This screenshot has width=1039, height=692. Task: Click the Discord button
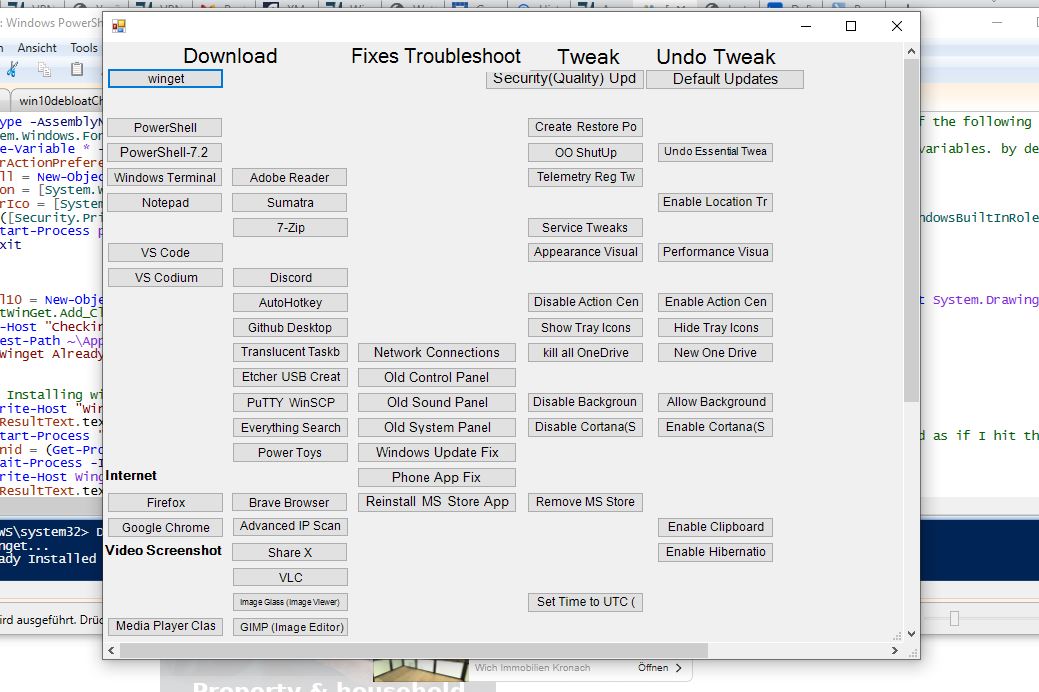pos(290,278)
